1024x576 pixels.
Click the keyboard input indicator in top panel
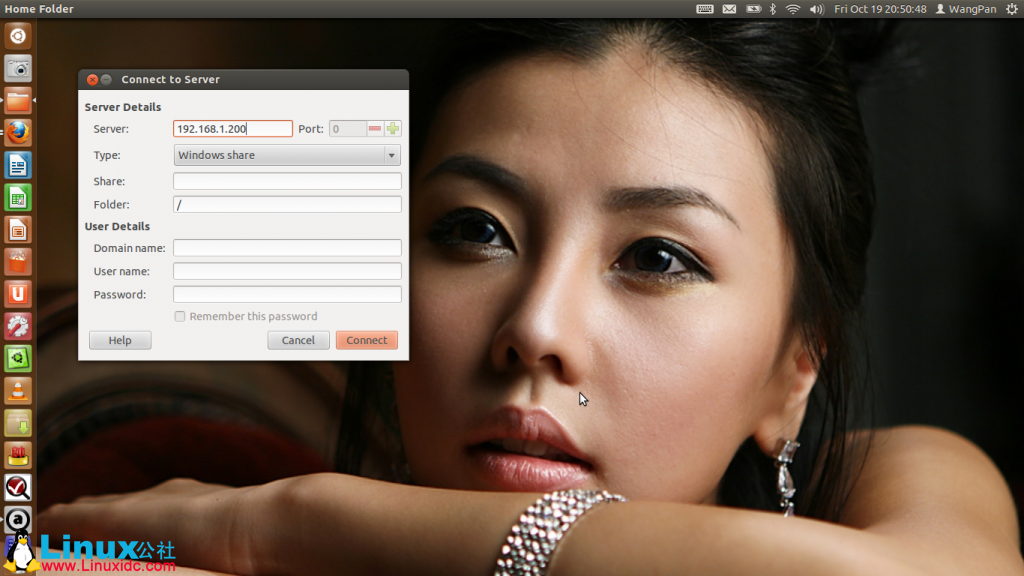click(x=705, y=9)
